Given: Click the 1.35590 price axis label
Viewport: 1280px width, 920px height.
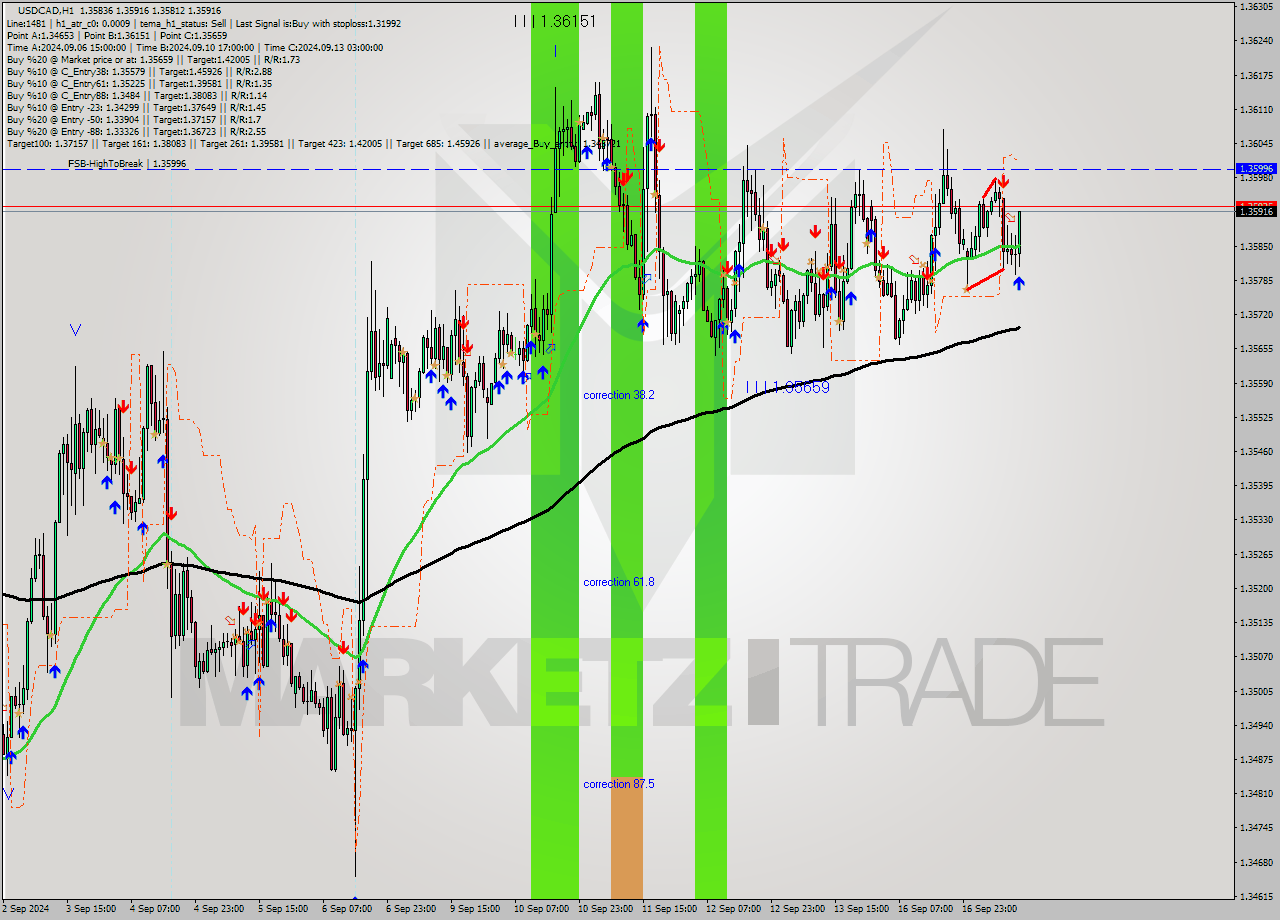Looking at the screenshot, I should tap(1256, 383).
